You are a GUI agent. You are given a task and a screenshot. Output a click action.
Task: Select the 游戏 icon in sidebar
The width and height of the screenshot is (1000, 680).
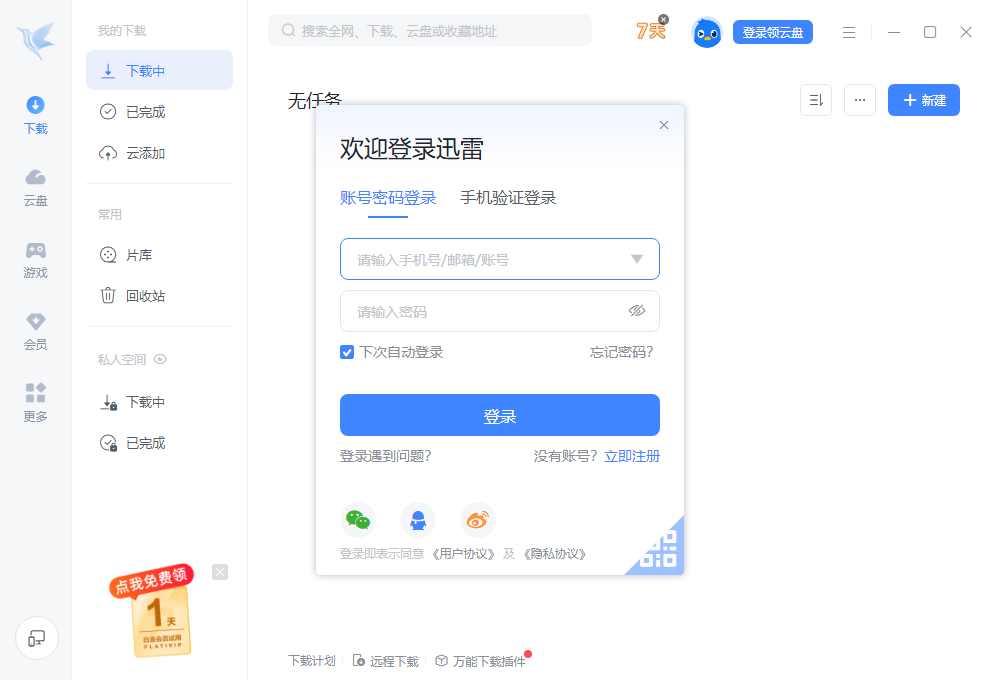coord(35,259)
